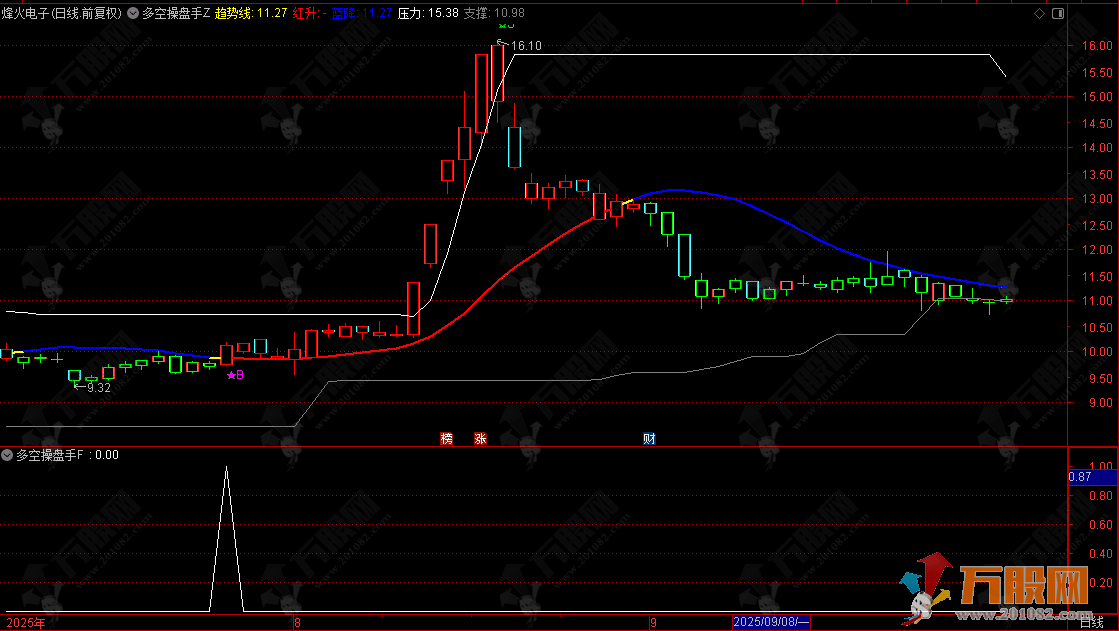Click the 16.00 price axis label
This screenshot has height=631, width=1119.
1098,45
